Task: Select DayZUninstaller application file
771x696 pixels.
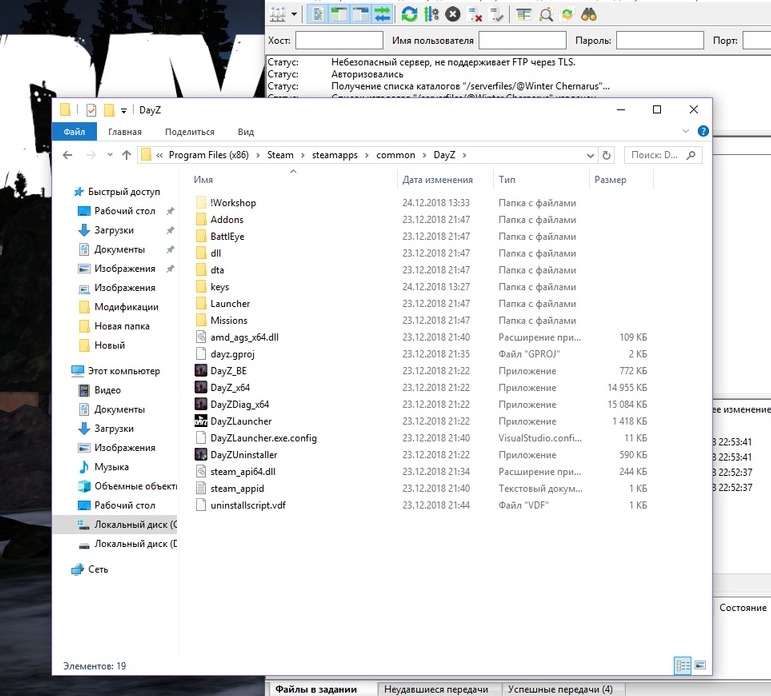Action: click(243, 455)
